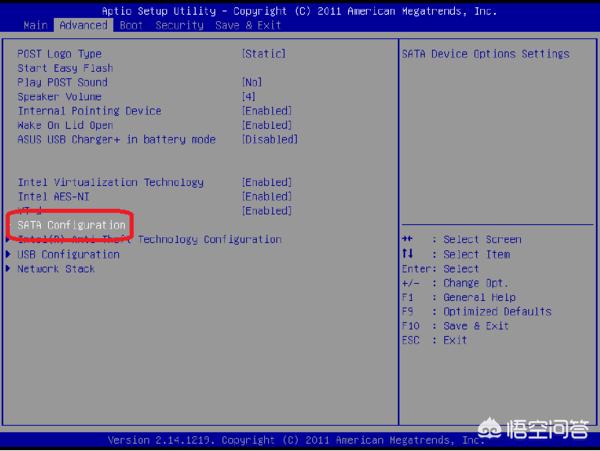Toggle Internal Pointing Device [Enabled] value
Screen dimensions: 600x451
click(x=267, y=111)
